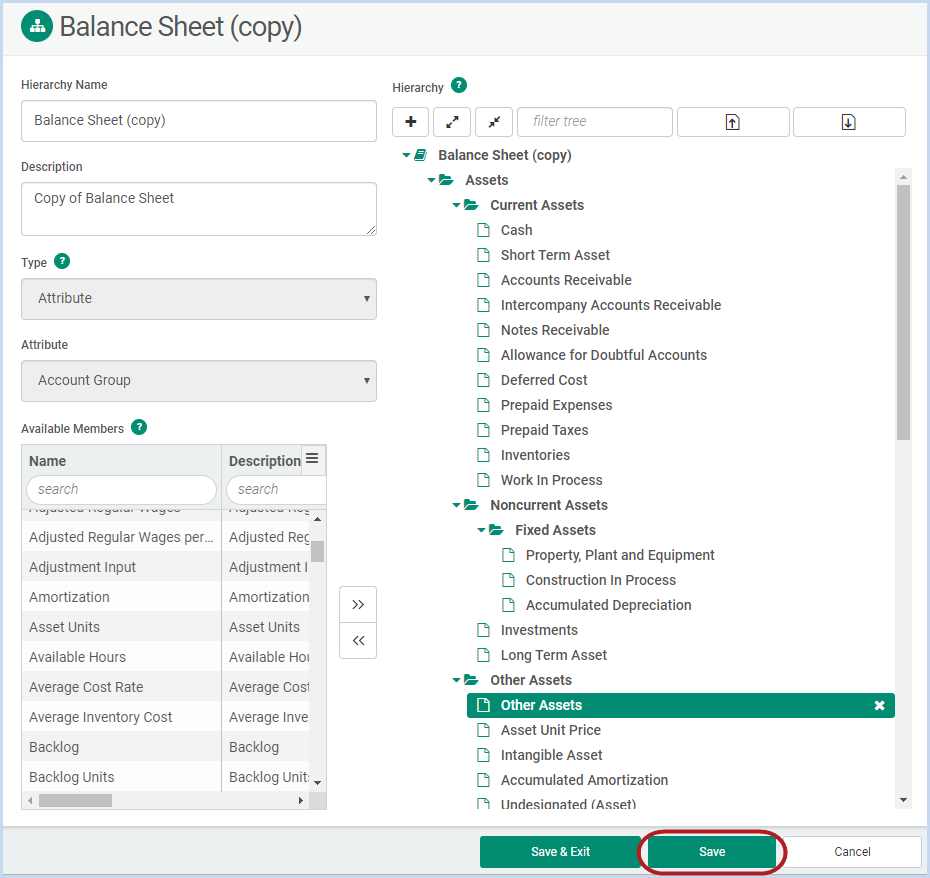The width and height of the screenshot is (930, 878).
Task: Click the Description column search field
Action: (276, 489)
